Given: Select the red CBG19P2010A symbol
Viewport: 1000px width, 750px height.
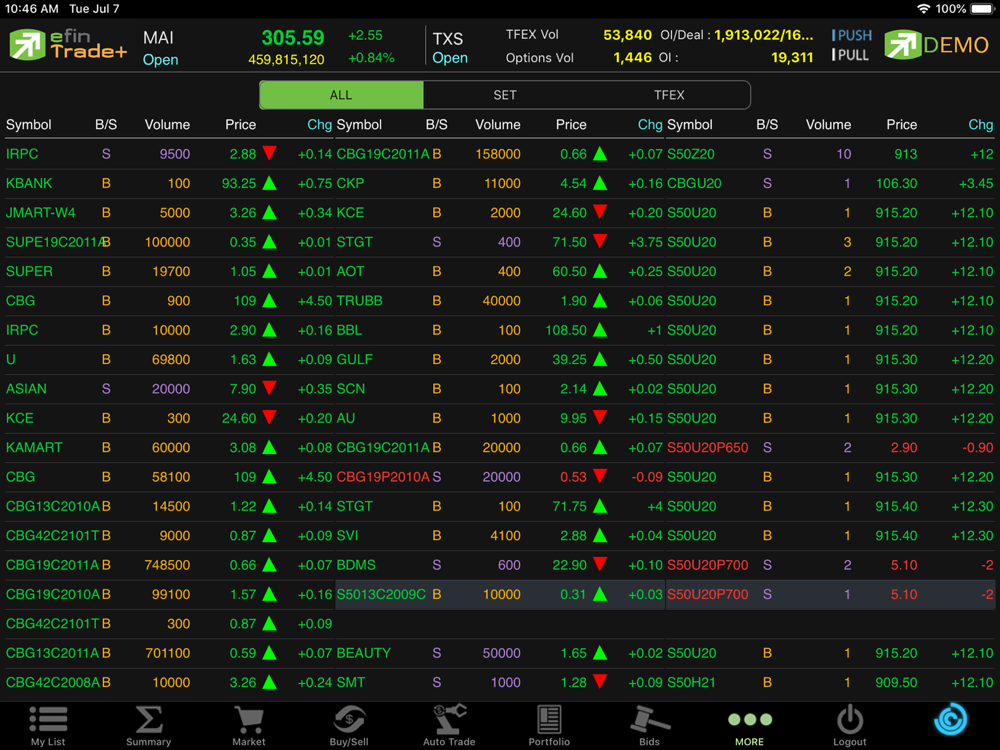Looking at the screenshot, I should (383, 476).
